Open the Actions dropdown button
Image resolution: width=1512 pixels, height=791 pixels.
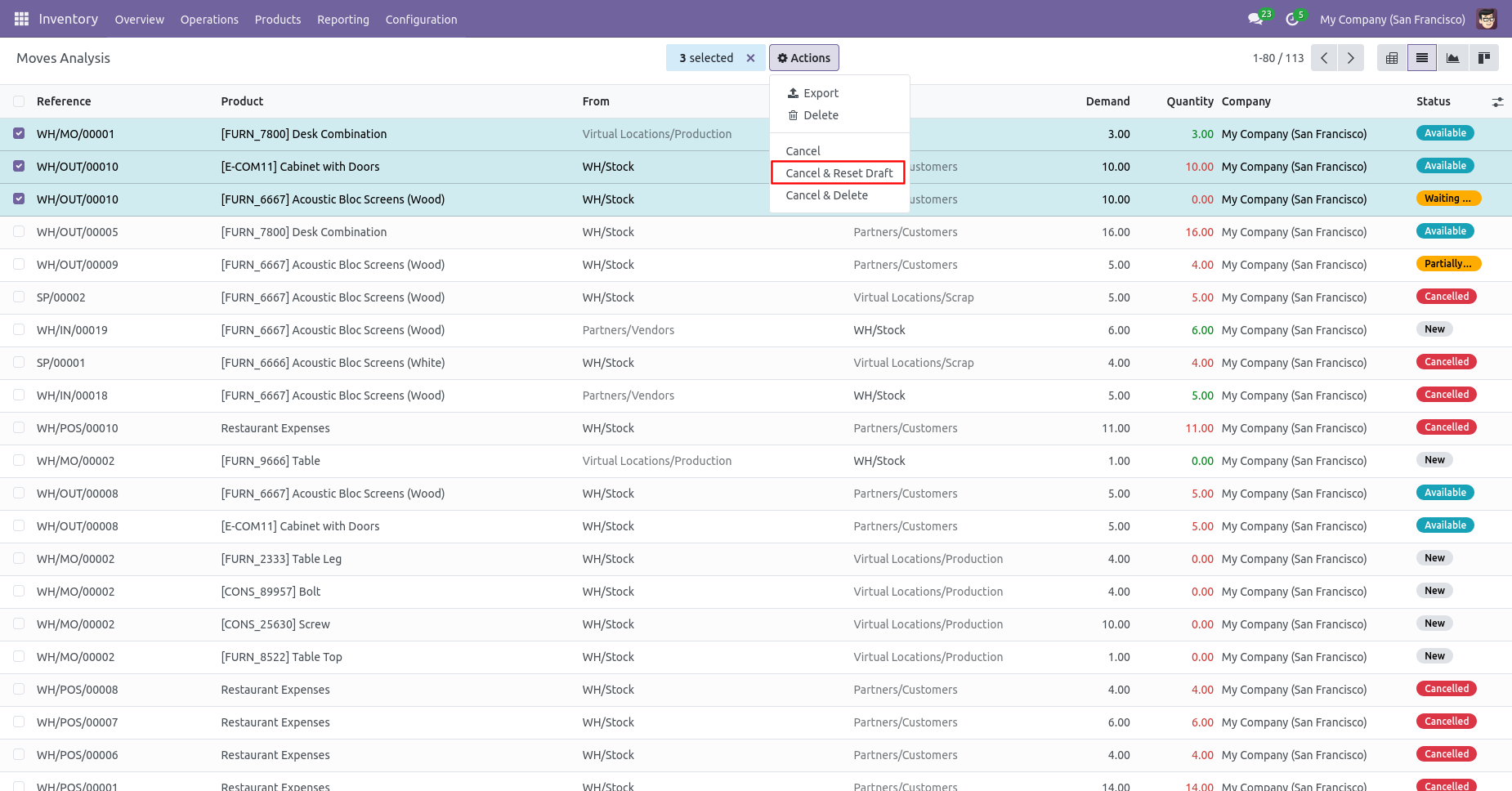coord(804,58)
